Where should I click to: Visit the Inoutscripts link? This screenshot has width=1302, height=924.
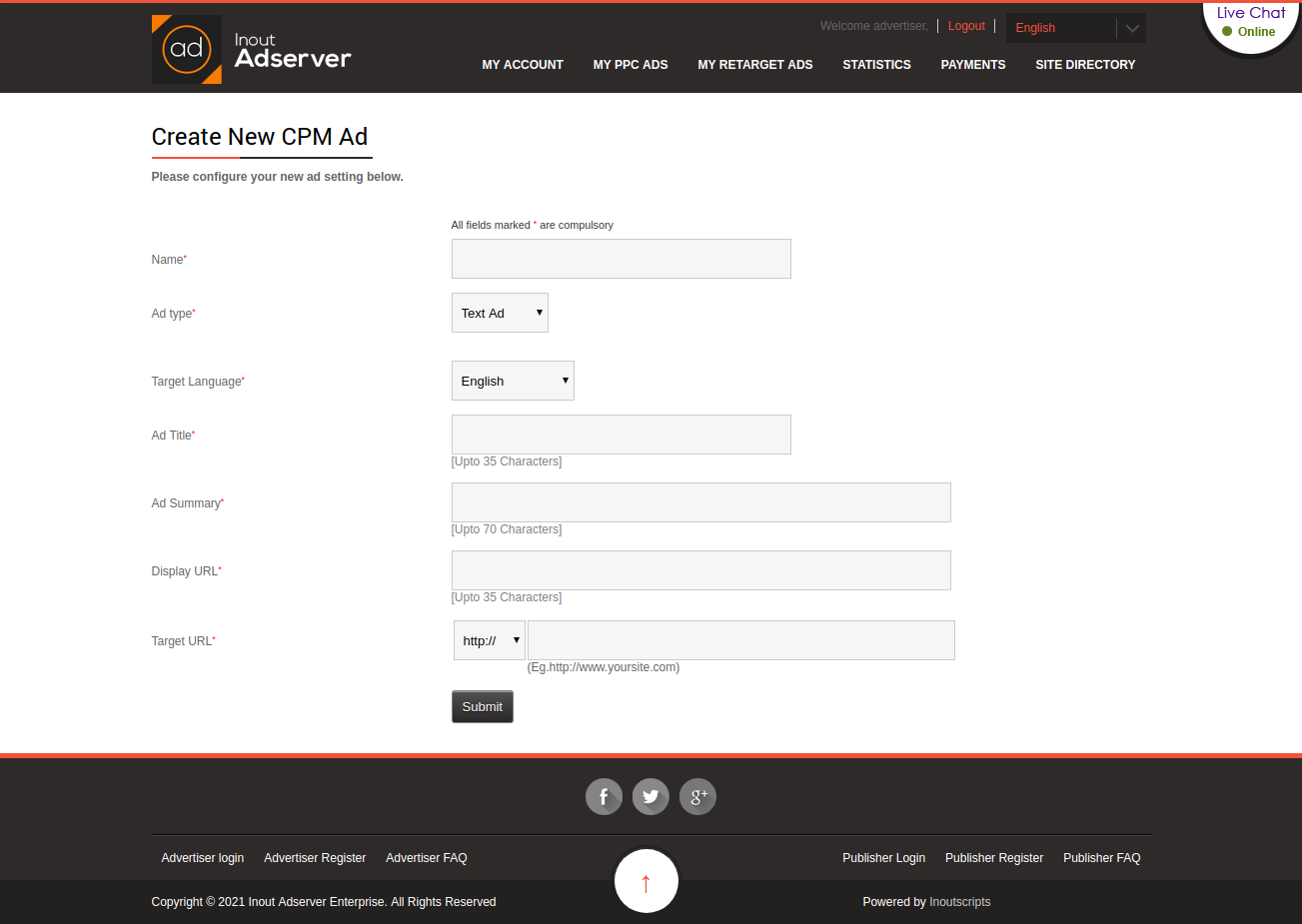tap(960, 902)
